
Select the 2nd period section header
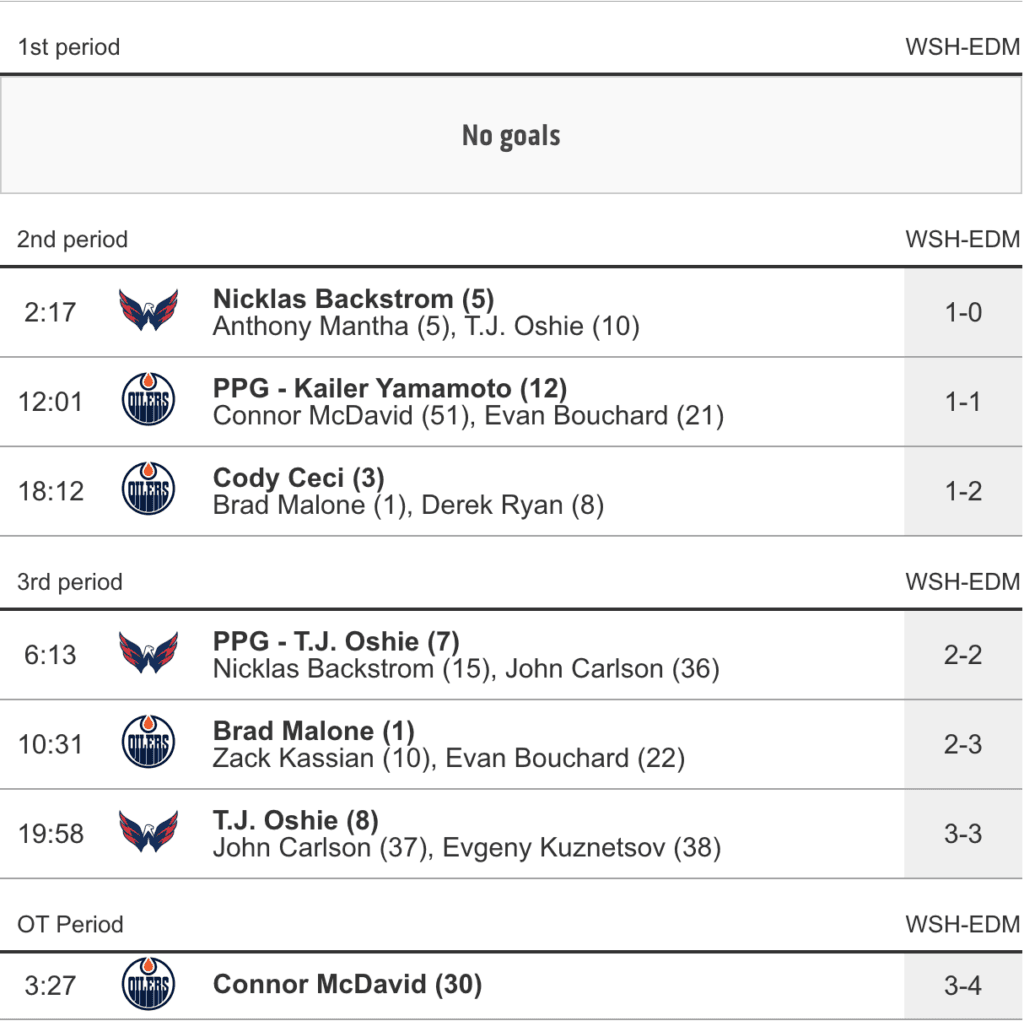click(73, 240)
